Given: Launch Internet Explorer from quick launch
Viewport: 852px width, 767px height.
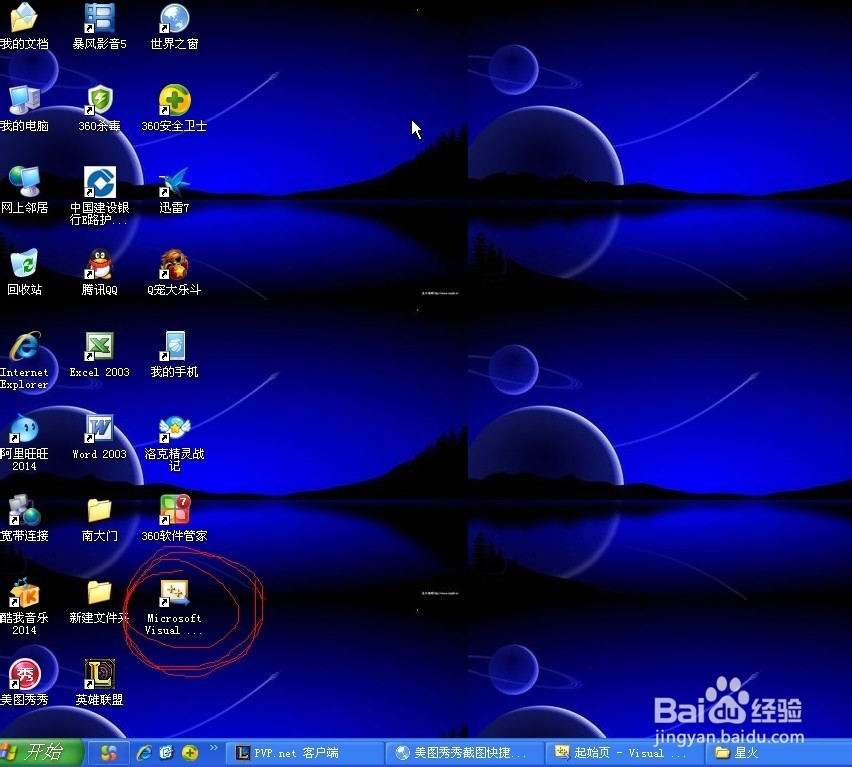Looking at the screenshot, I should pyautogui.click(x=144, y=753).
